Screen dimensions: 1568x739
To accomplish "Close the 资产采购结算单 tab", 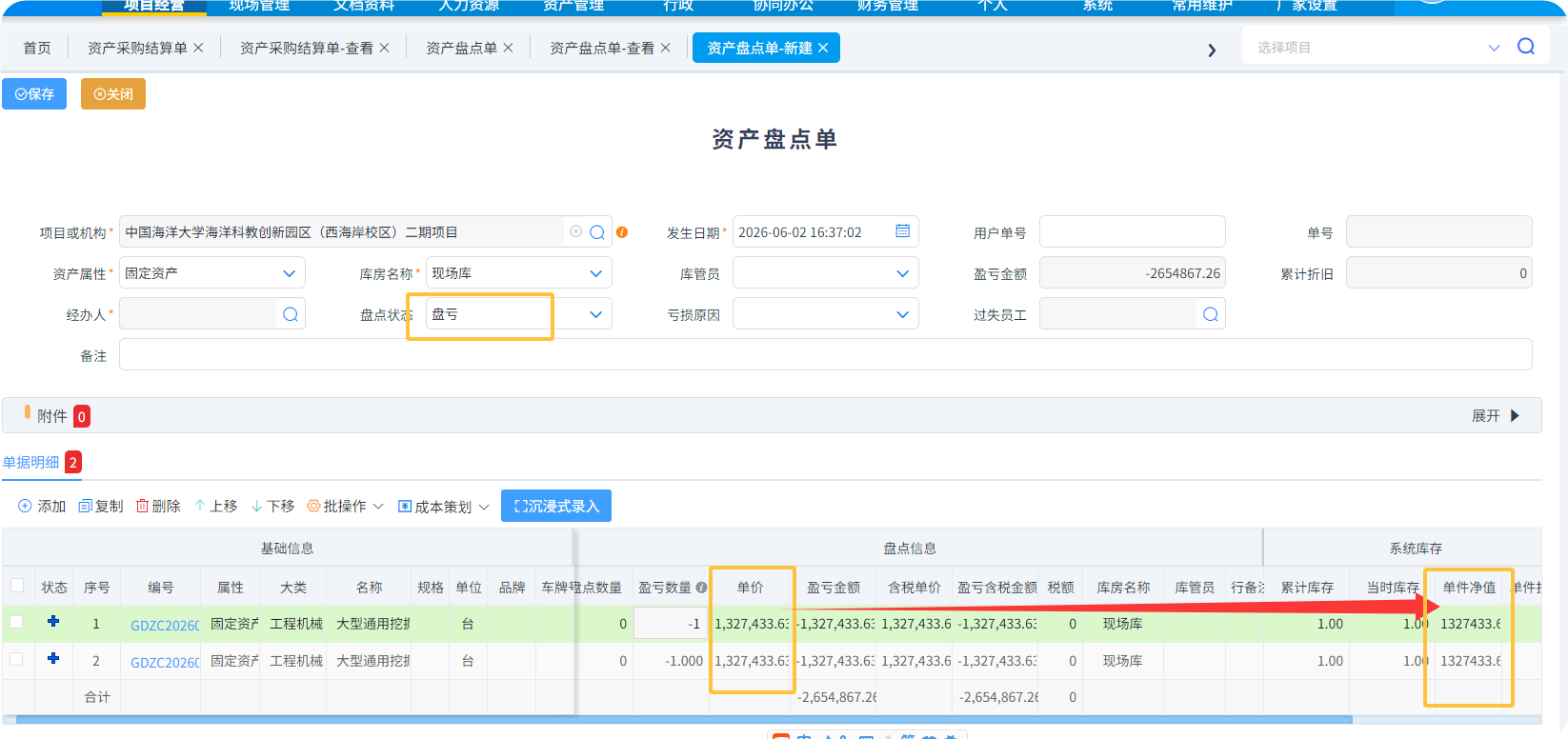I will tap(198, 48).
